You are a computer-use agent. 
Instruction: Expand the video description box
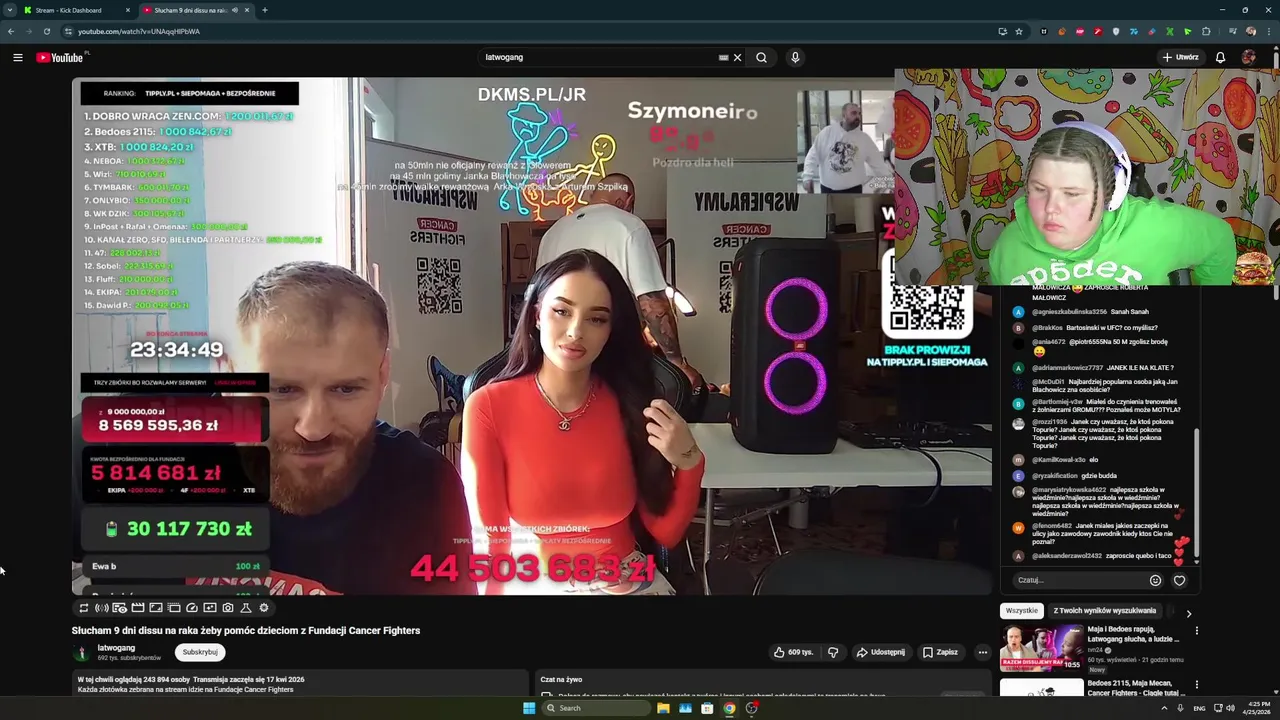coord(300,684)
